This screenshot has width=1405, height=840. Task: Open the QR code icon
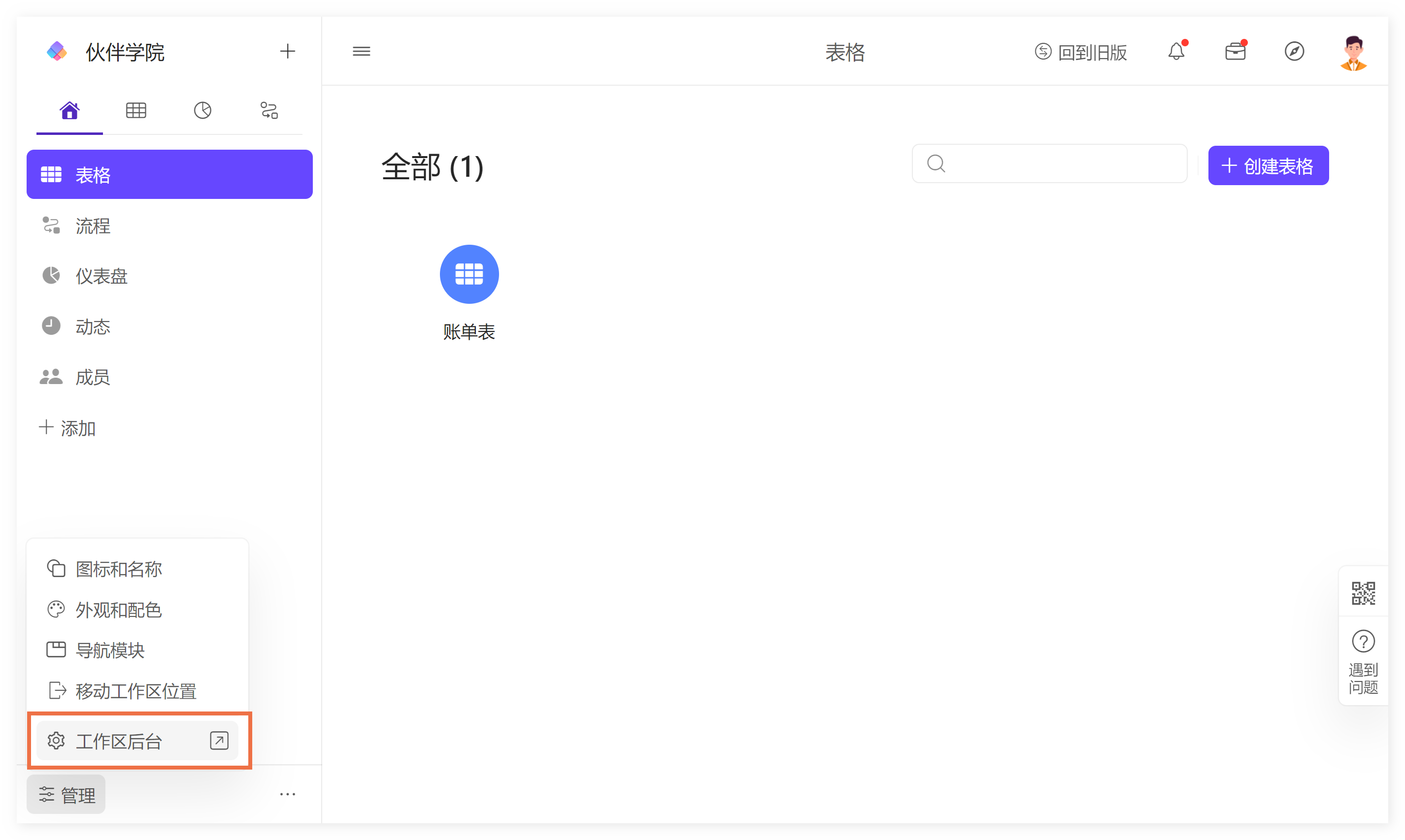pyautogui.click(x=1363, y=593)
